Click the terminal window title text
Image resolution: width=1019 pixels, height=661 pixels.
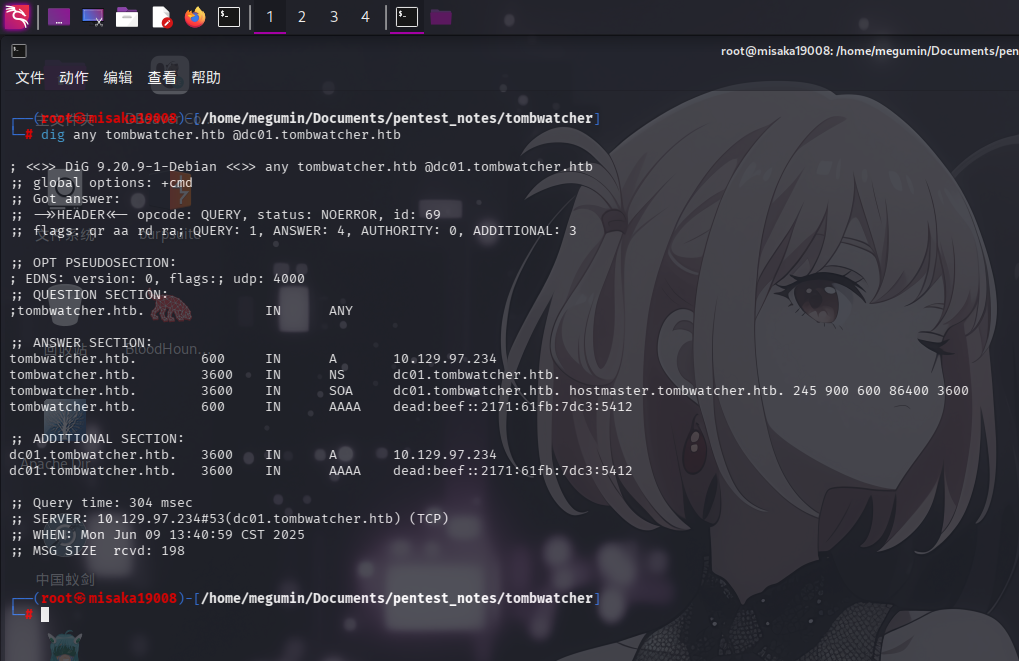[x=870, y=51]
